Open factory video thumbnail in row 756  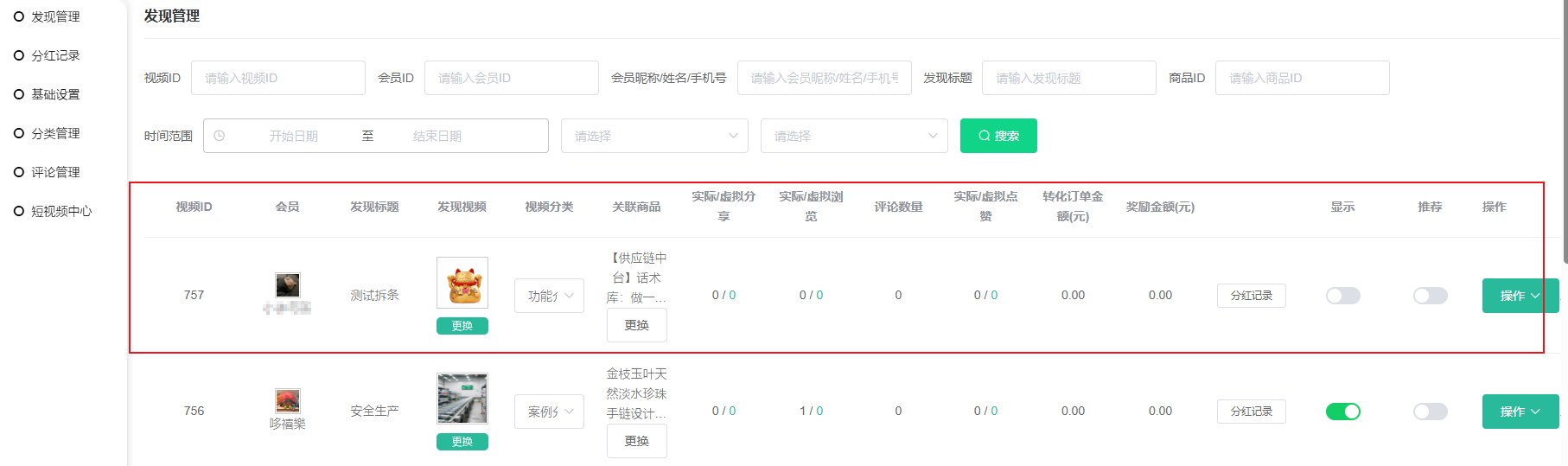click(x=462, y=399)
